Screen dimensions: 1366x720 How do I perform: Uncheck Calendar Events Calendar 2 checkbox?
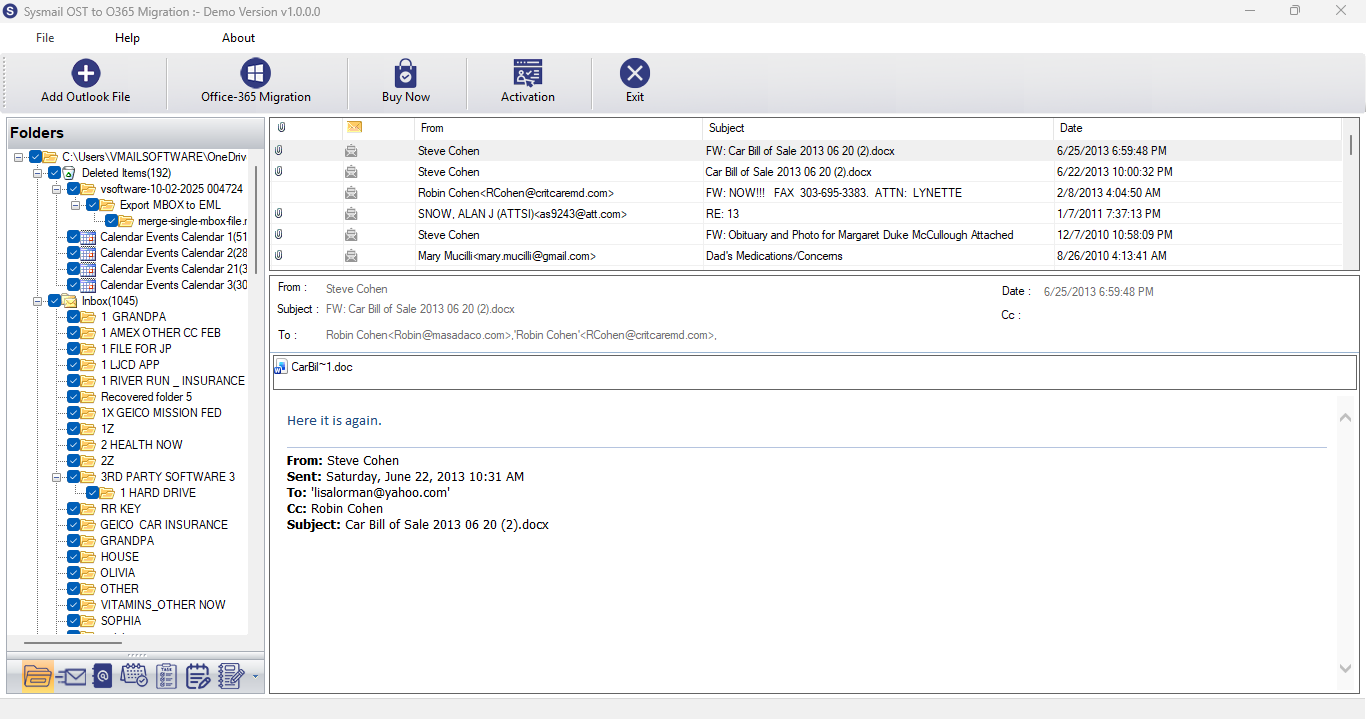(x=74, y=253)
